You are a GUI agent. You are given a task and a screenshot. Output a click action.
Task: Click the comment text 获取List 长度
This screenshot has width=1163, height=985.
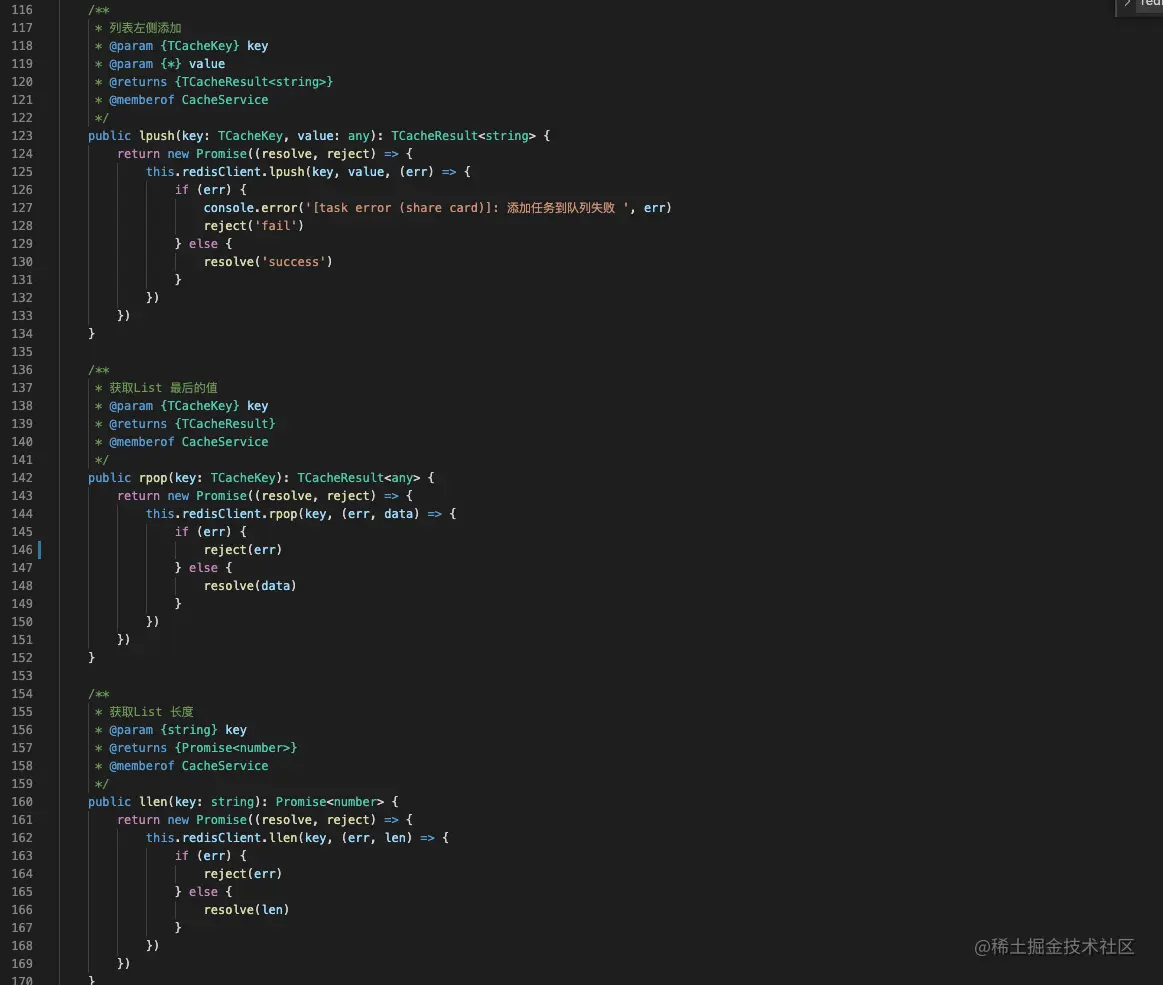pyautogui.click(x=151, y=712)
